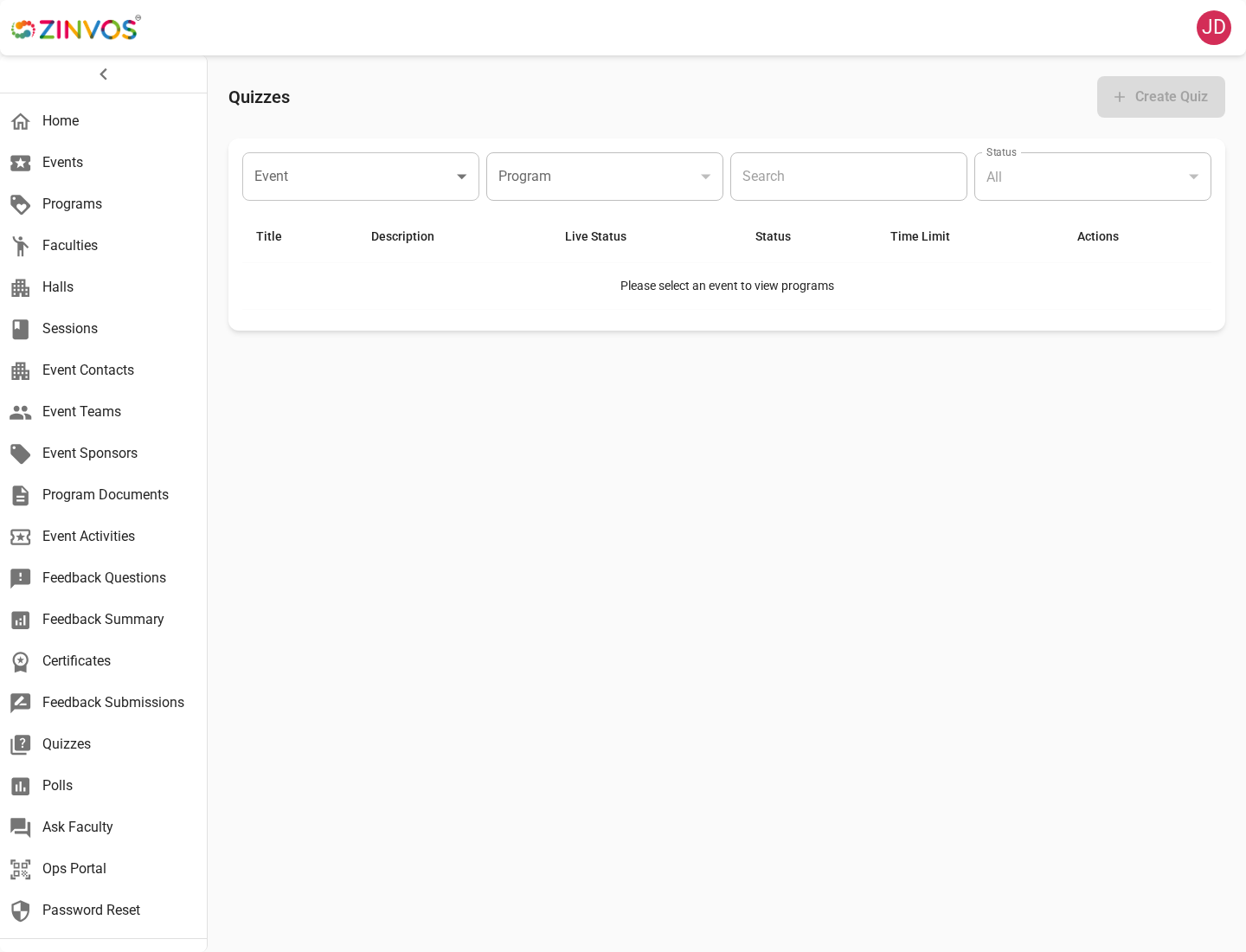Click the Halls building icon
The image size is (1246, 952).
(21, 287)
